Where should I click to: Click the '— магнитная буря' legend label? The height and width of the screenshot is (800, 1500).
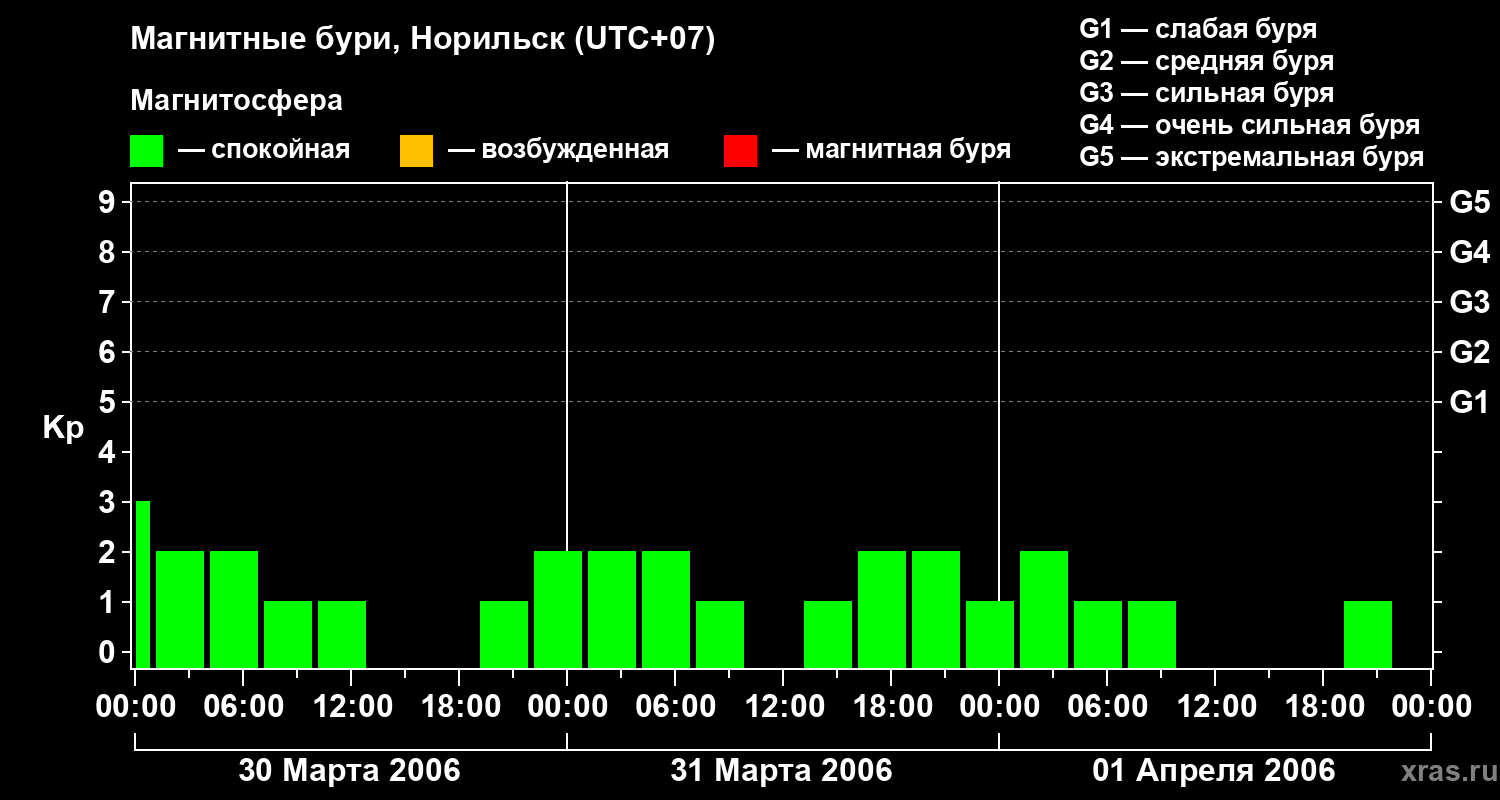[892, 150]
